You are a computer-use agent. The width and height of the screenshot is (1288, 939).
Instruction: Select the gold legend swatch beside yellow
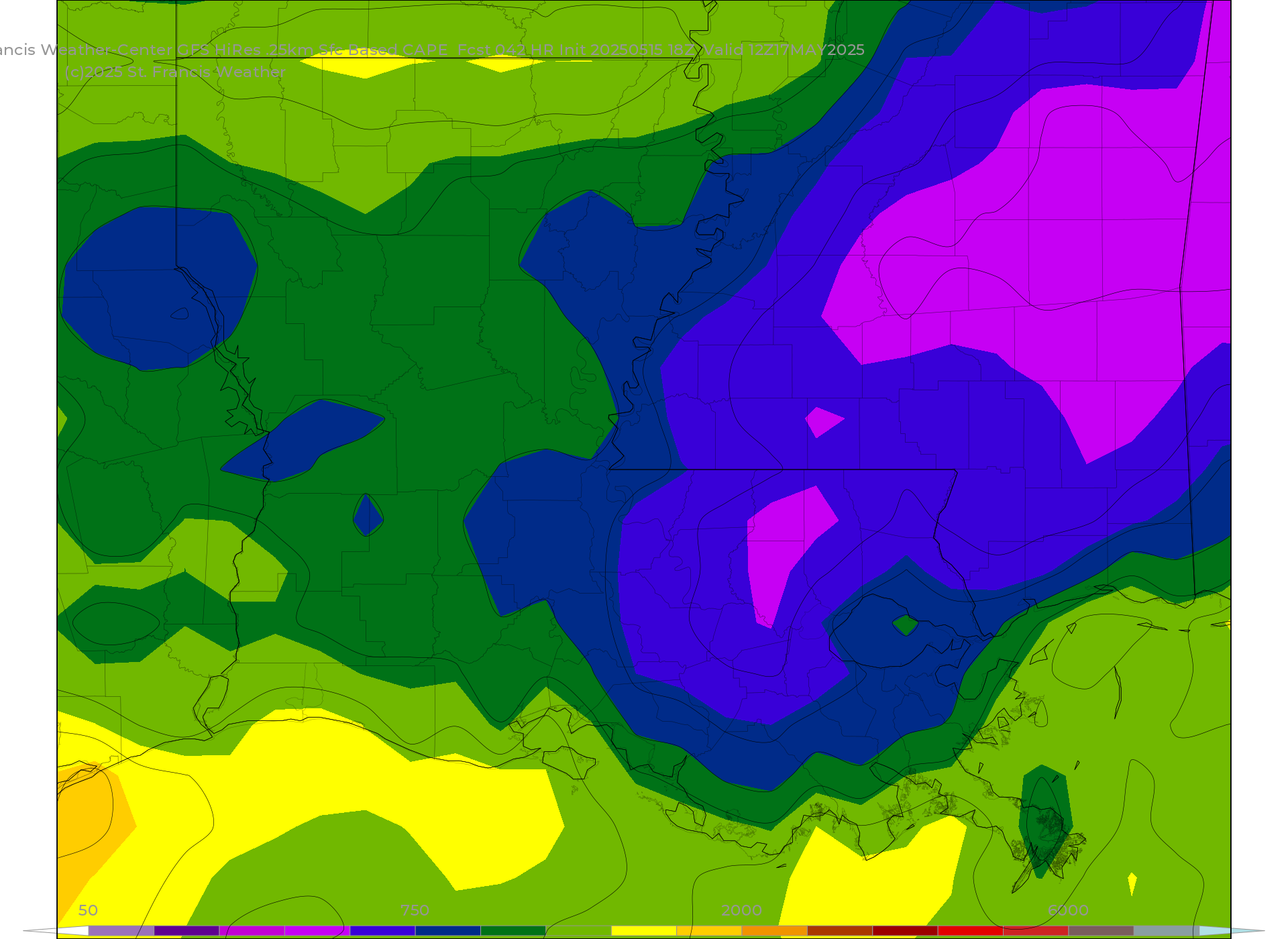[x=709, y=931]
